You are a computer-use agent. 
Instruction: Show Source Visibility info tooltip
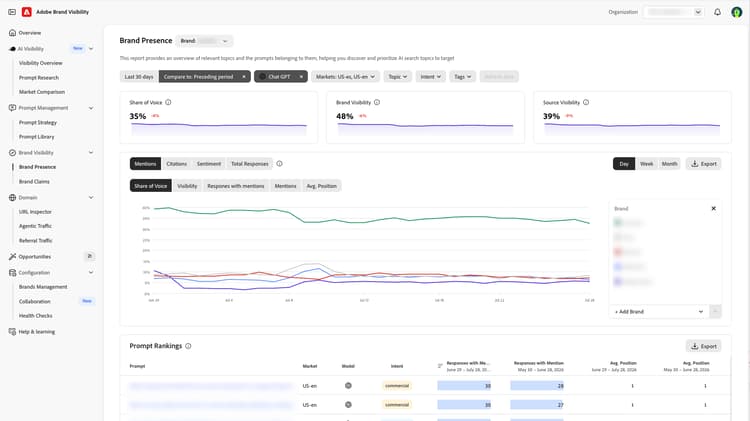point(586,102)
